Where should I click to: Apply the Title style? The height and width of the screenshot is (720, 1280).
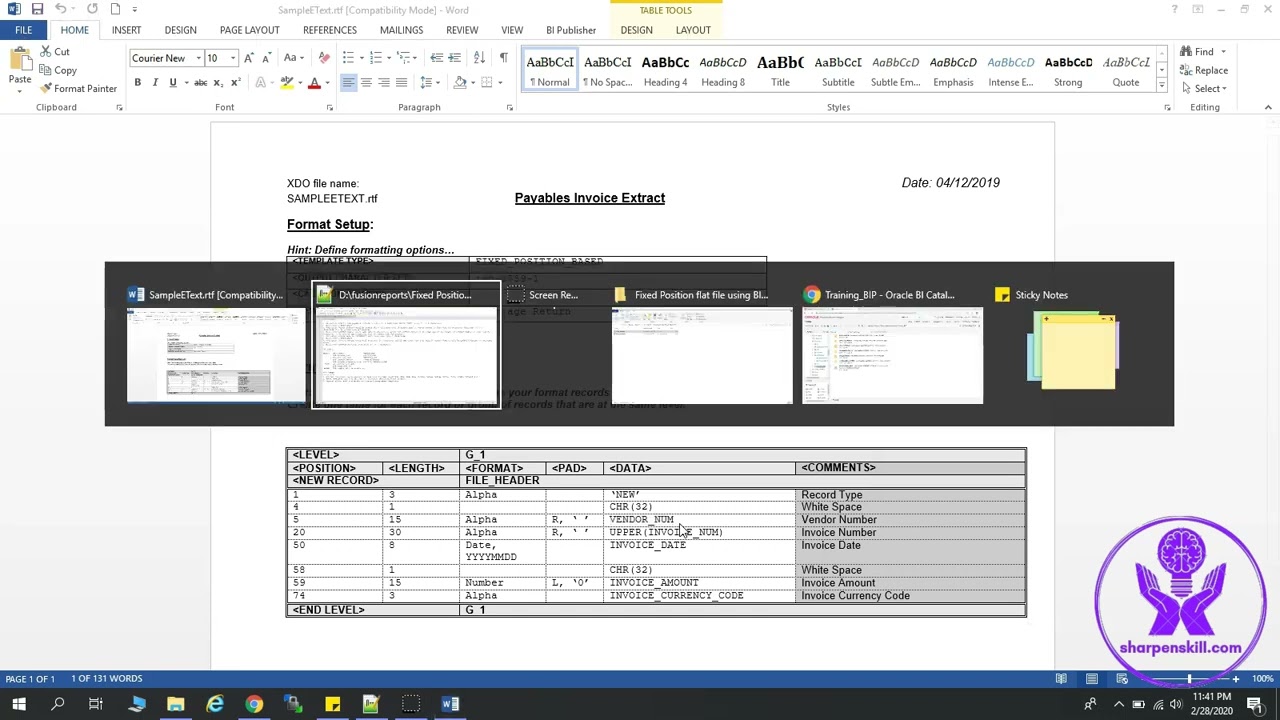point(780,70)
